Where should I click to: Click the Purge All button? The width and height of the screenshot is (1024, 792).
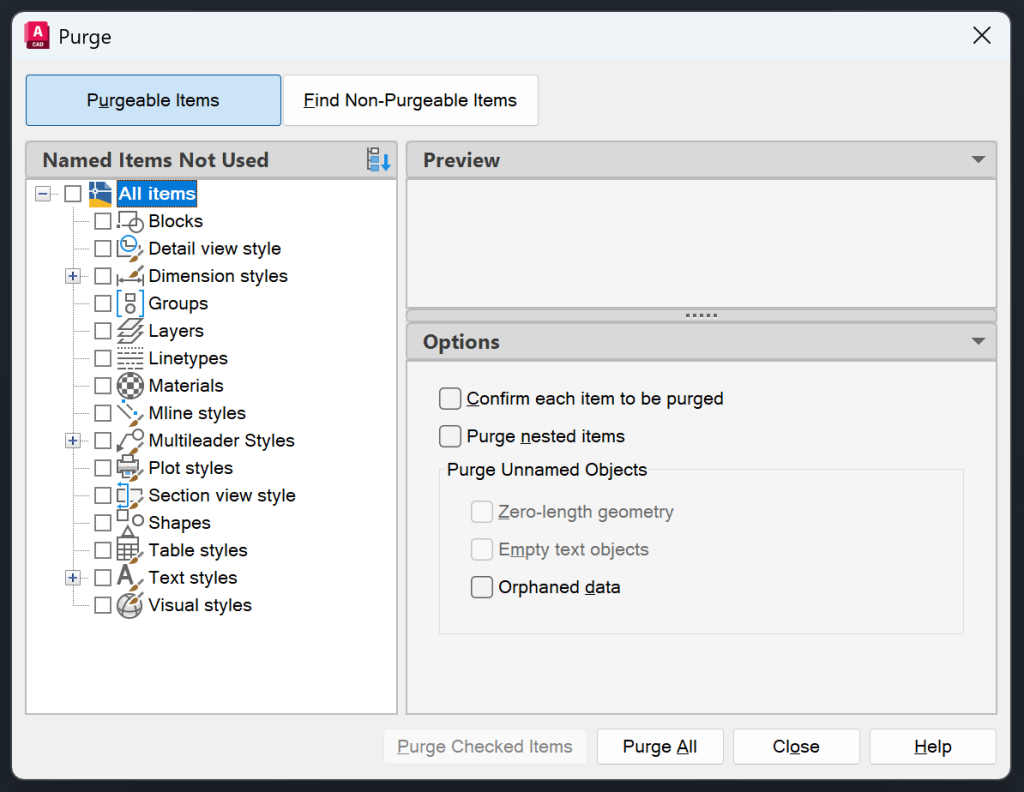[660, 746]
